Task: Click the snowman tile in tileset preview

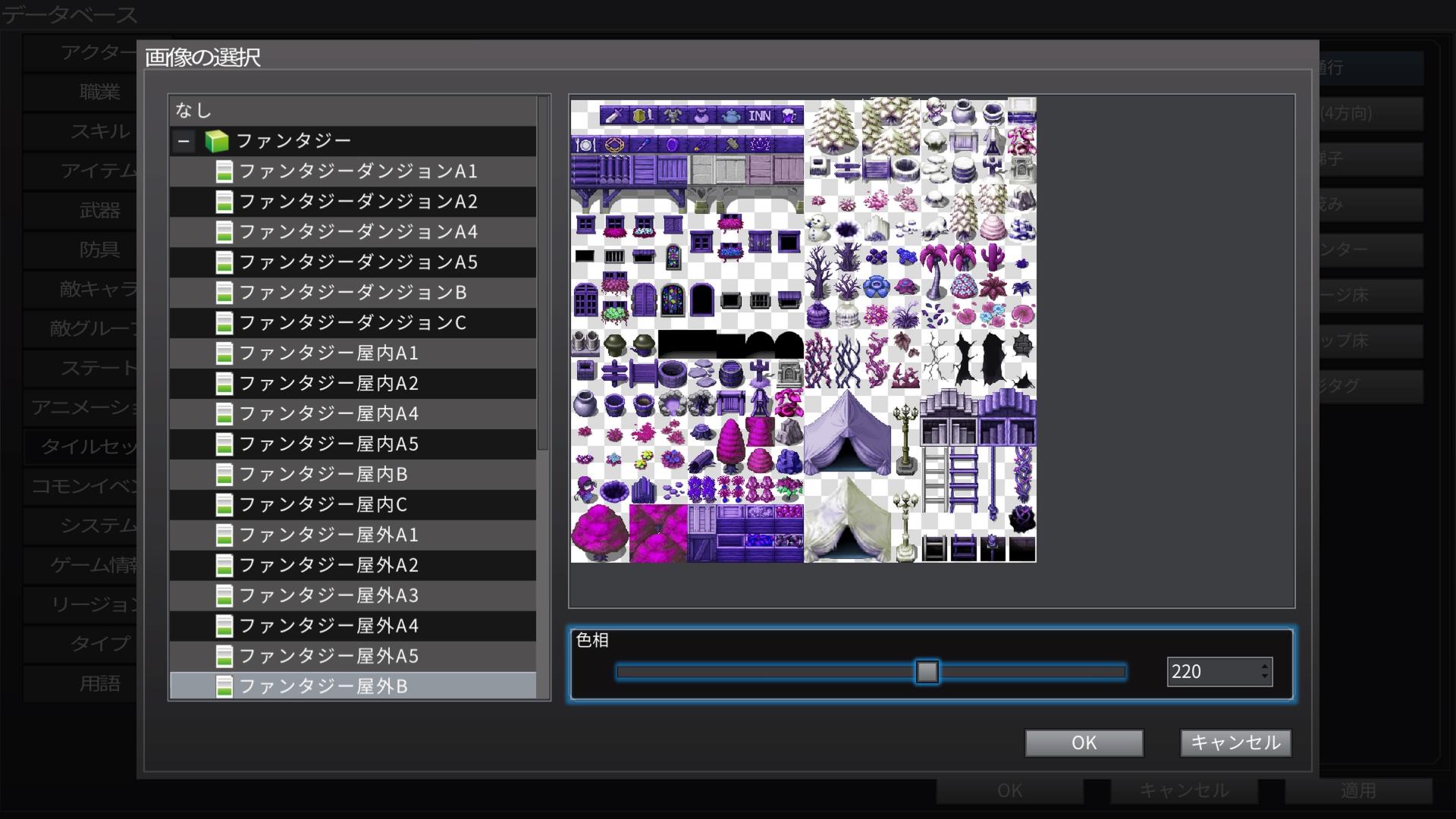Action: [818, 225]
